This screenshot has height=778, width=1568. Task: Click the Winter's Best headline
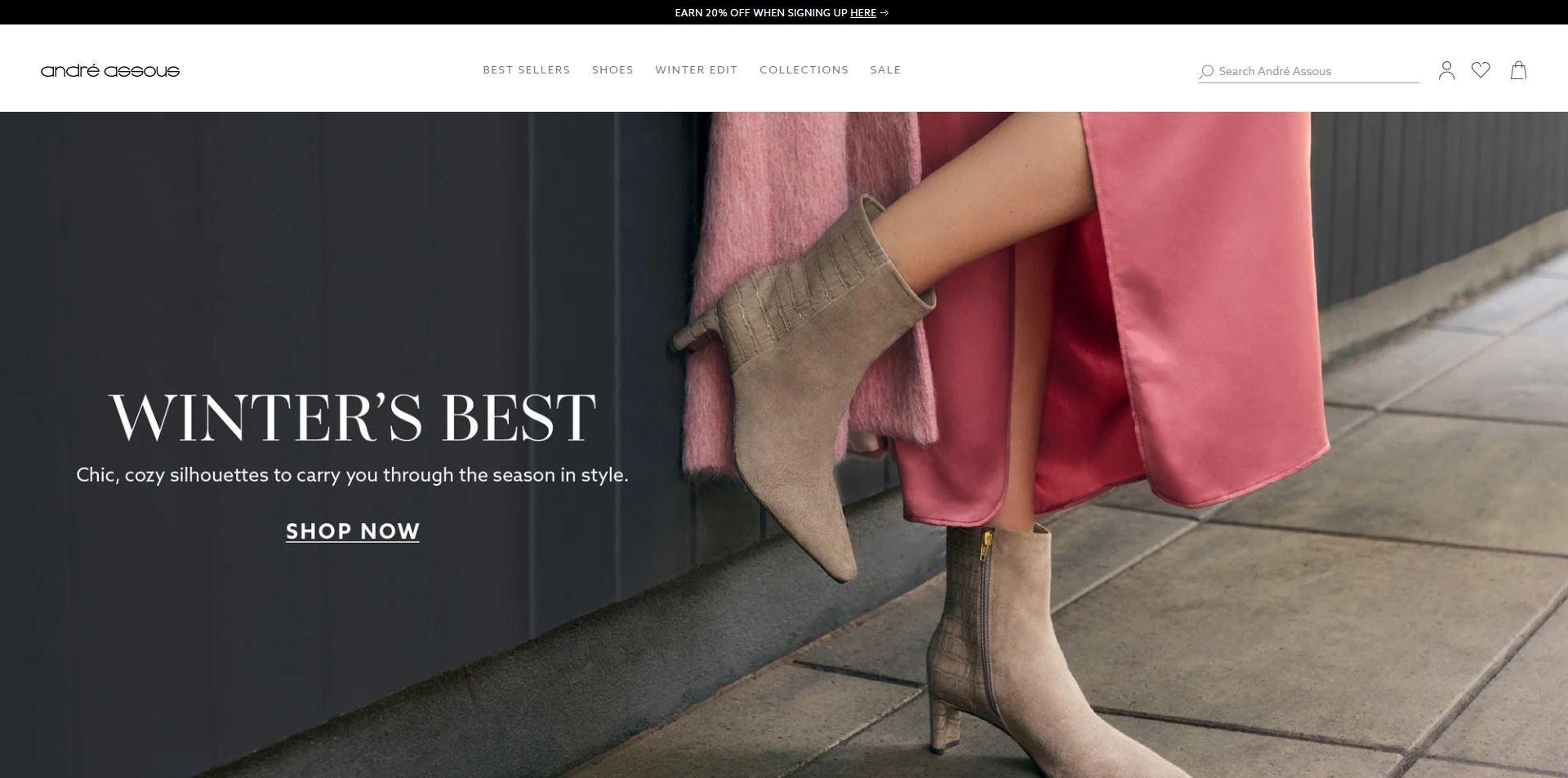(x=353, y=417)
